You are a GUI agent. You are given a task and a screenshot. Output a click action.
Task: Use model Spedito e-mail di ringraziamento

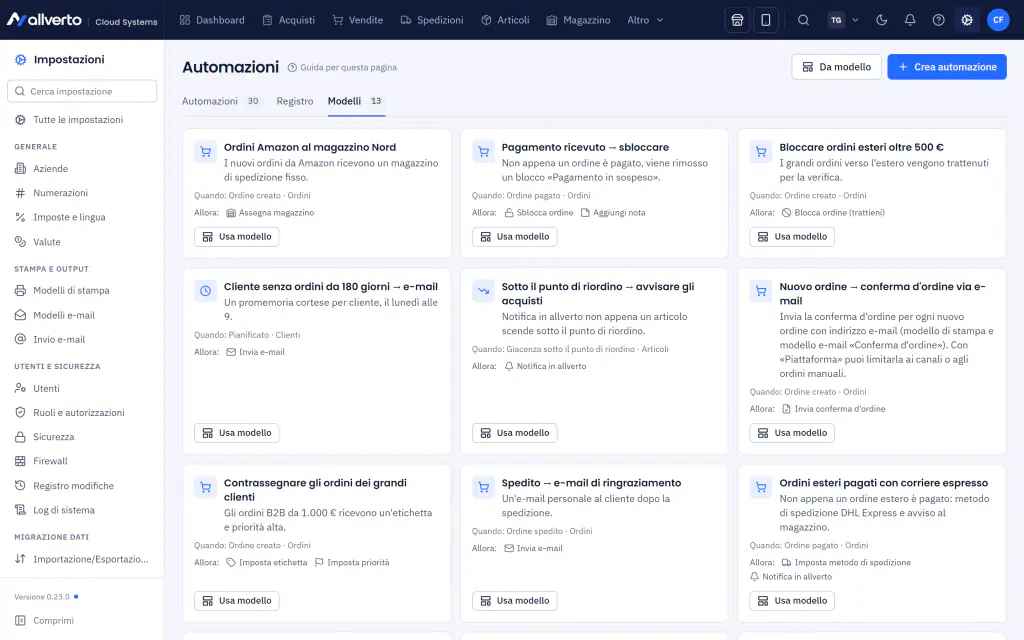point(515,600)
